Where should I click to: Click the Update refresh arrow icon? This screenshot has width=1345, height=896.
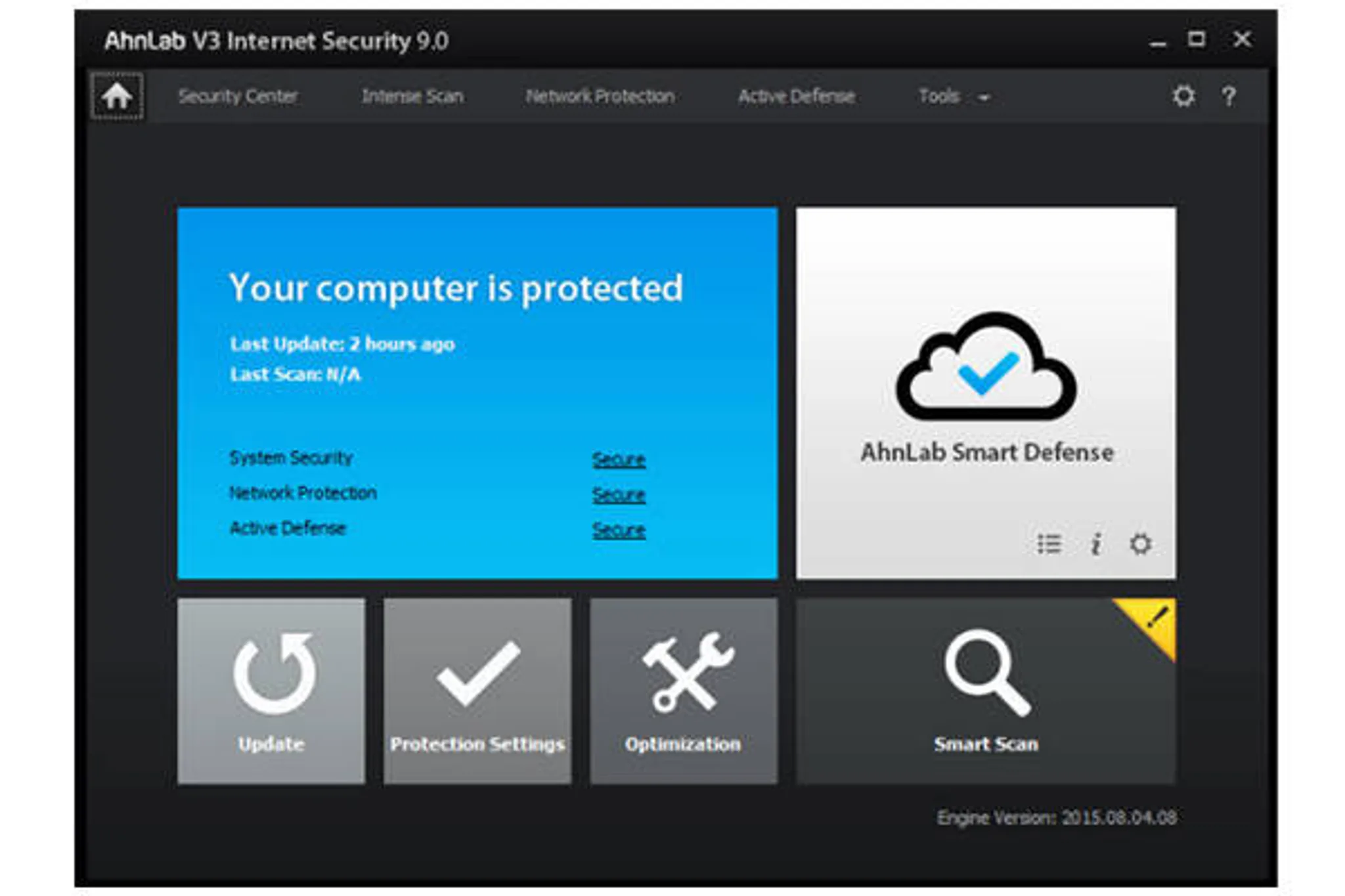tap(275, 673)
